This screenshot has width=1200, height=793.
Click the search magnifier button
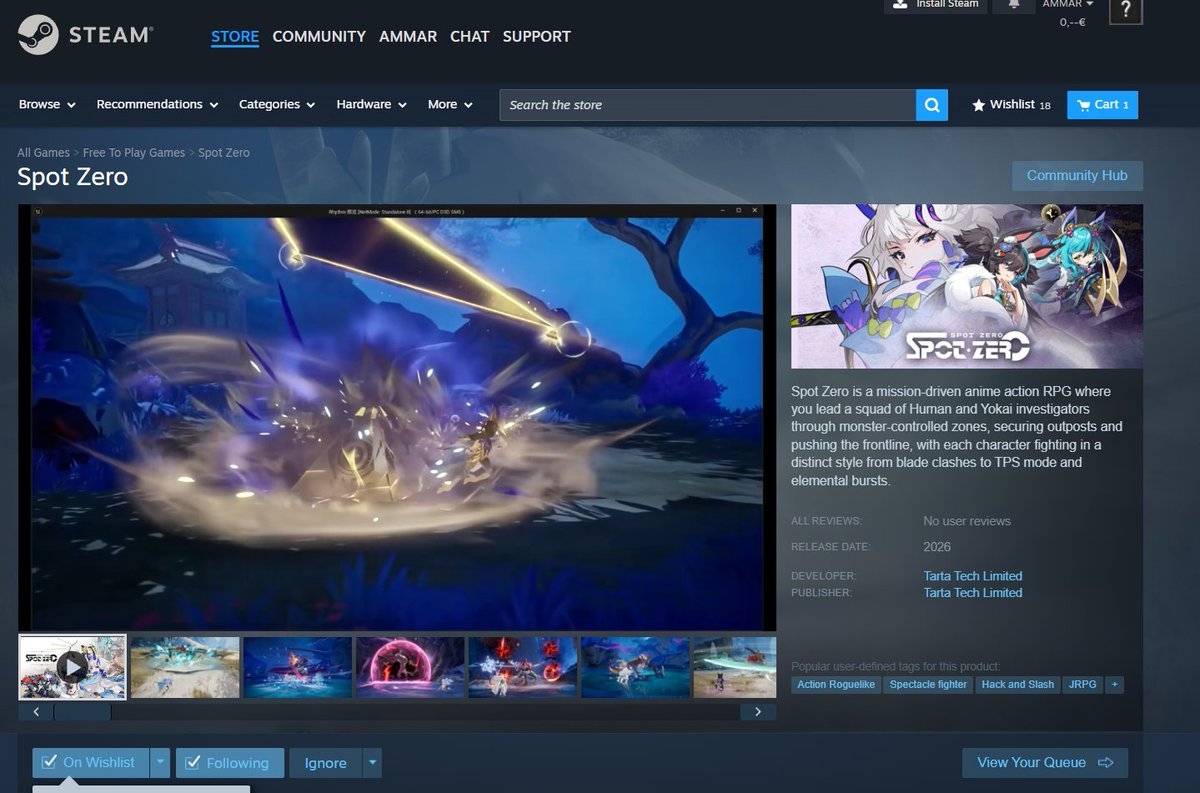click(x=932, y=105)
